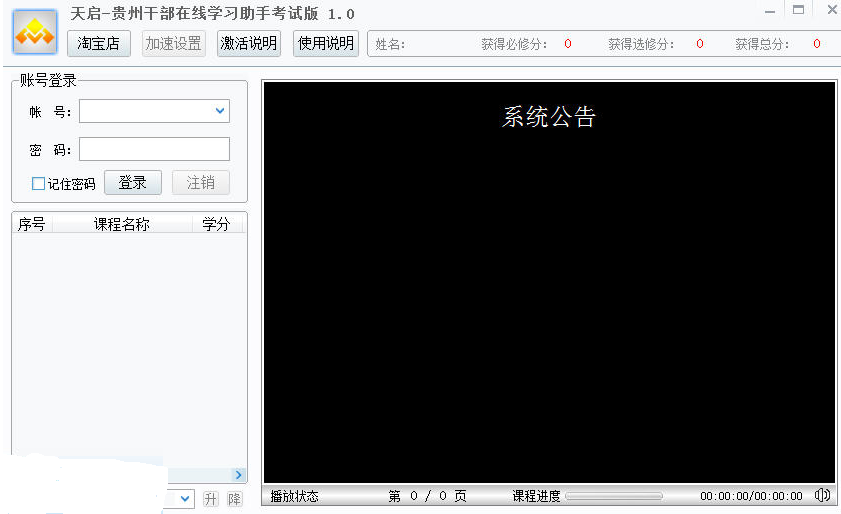
Task: Toggle the 记住密码 remember password checkbox
Action: click(38, 183)
